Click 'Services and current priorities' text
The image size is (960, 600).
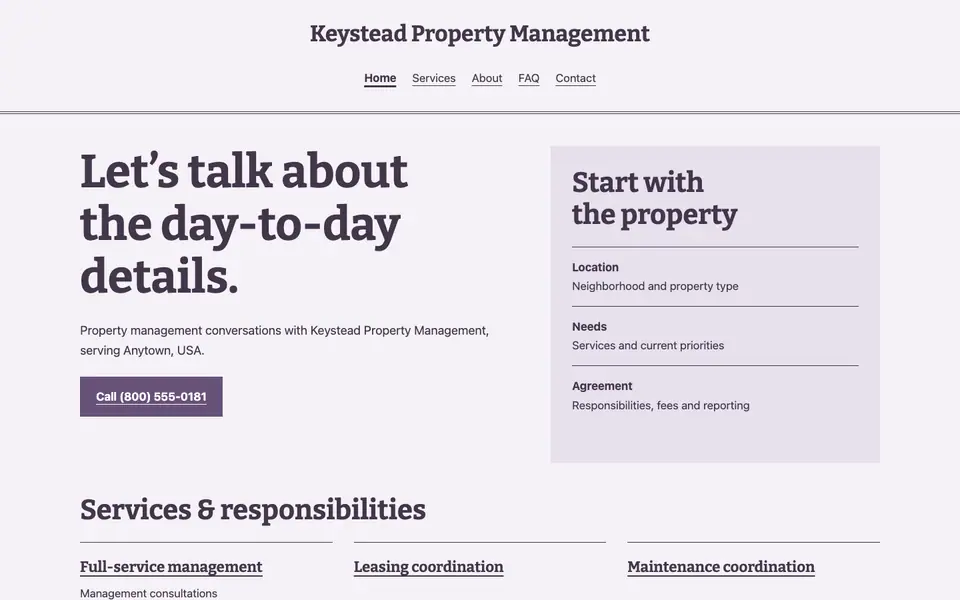(x=648, y=345)
